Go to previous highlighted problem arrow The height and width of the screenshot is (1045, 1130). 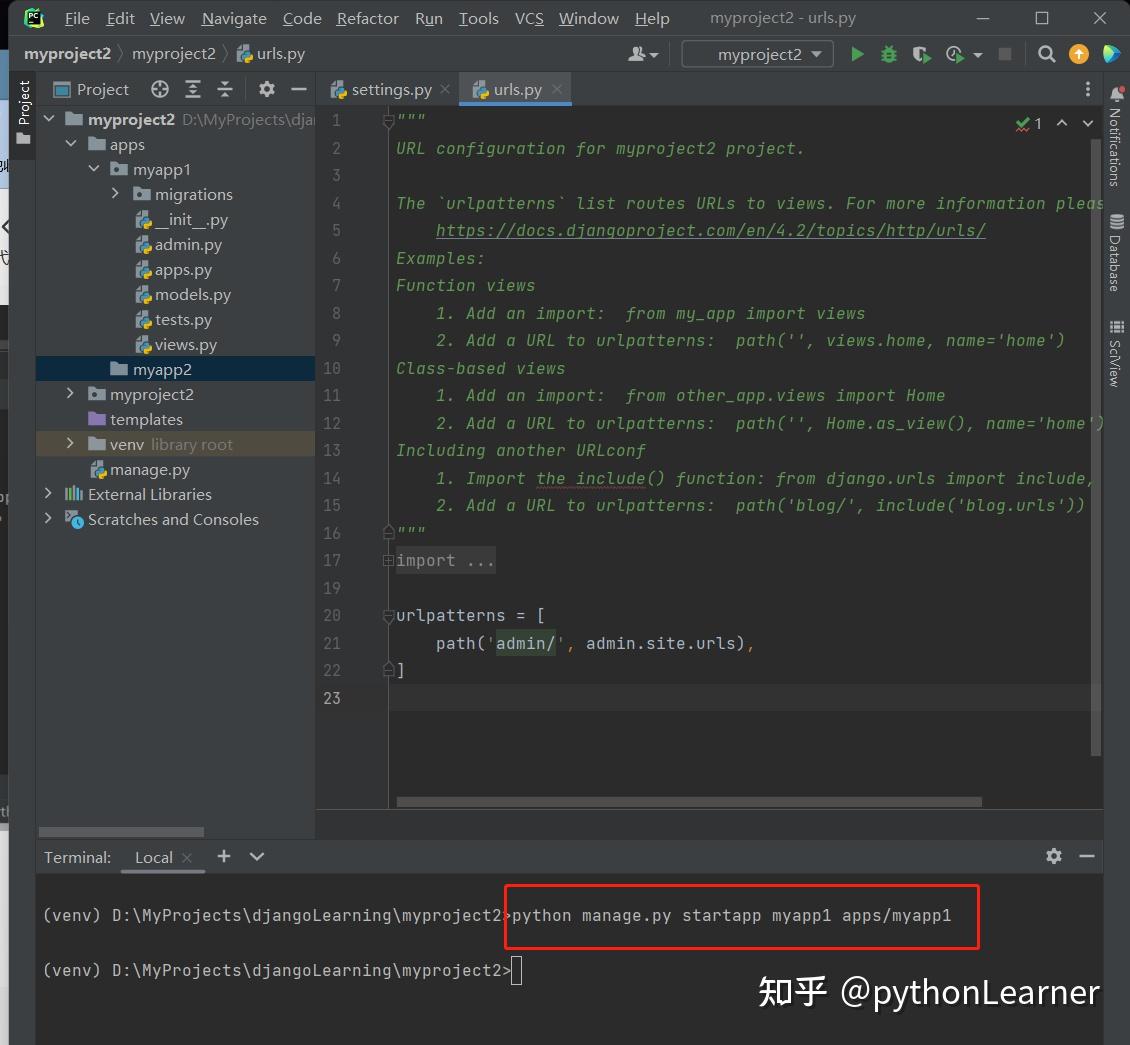coord(1062,123)
